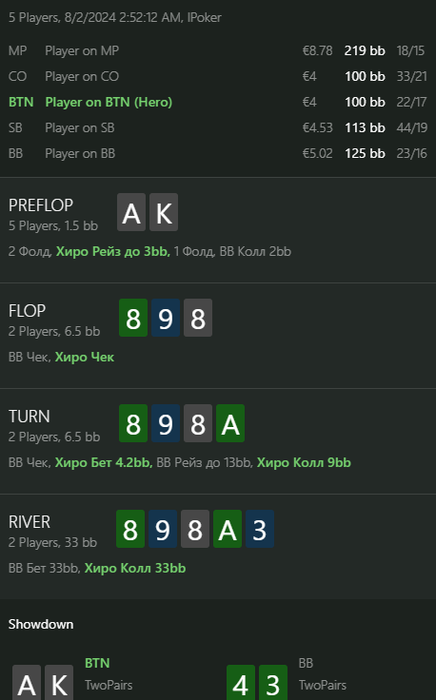Click the Хиро Бет 4.2bb action
Screen dimensions: 436x700
(104, 462)
